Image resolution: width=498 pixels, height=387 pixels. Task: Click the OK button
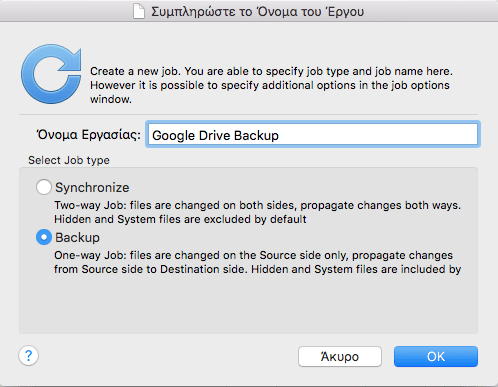click(x=436, y=356)
